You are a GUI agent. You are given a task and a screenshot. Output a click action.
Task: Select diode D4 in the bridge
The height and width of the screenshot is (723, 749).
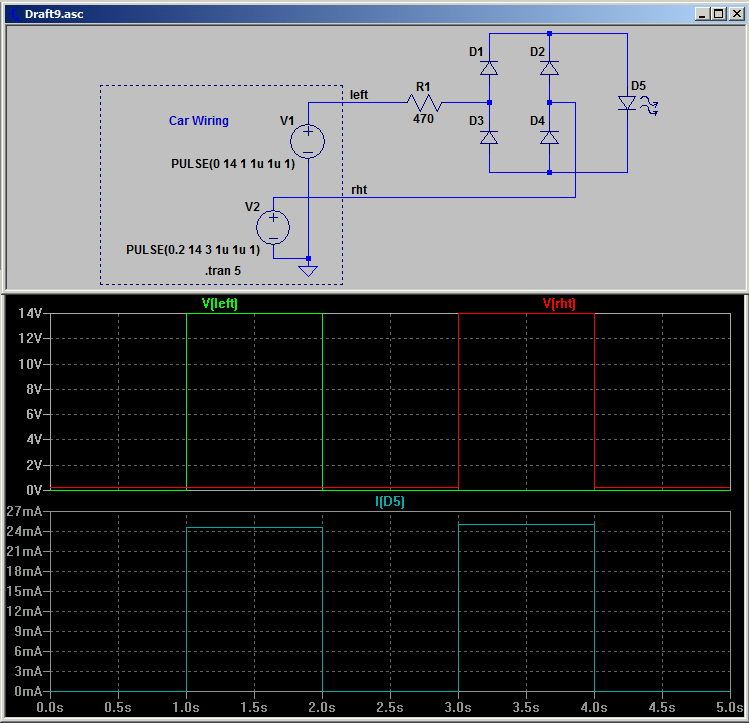[x=549, y=138]
